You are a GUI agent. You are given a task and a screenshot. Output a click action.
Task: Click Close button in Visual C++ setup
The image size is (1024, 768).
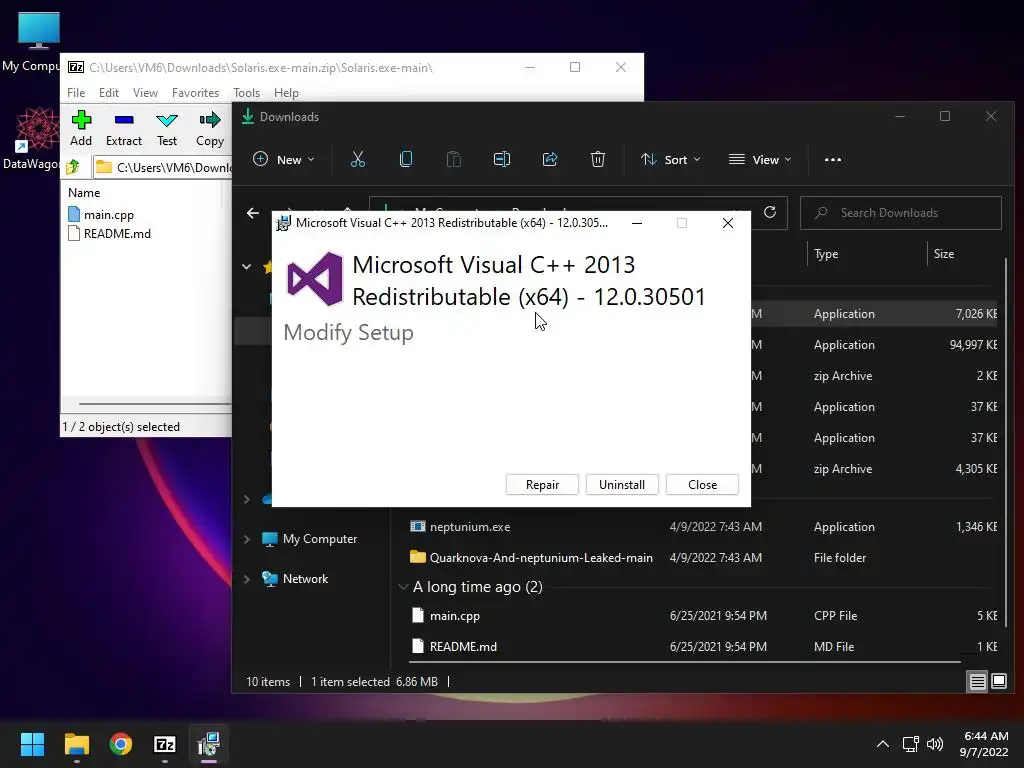point(702,485)
